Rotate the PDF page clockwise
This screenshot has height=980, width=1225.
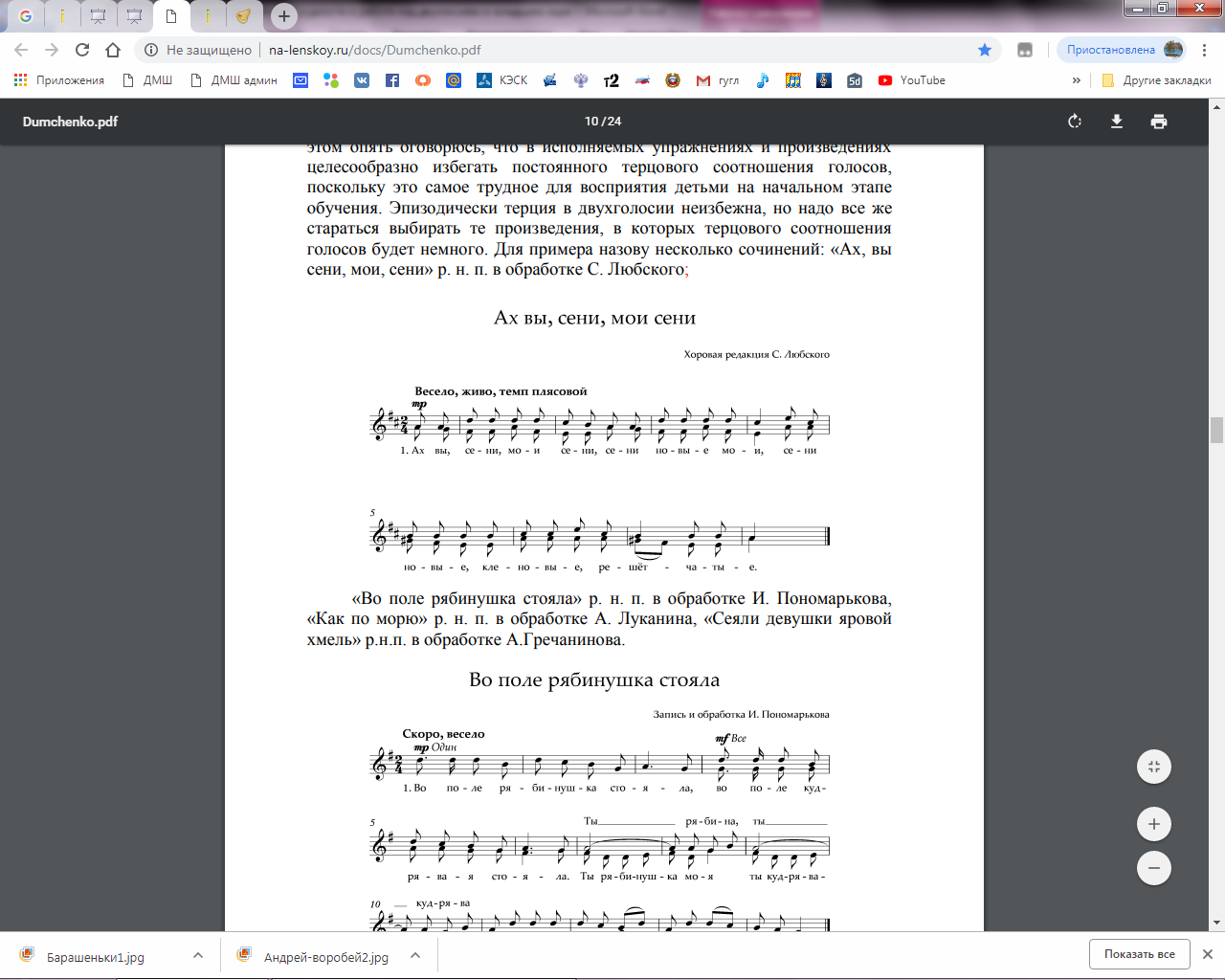tap(1075, 122)
